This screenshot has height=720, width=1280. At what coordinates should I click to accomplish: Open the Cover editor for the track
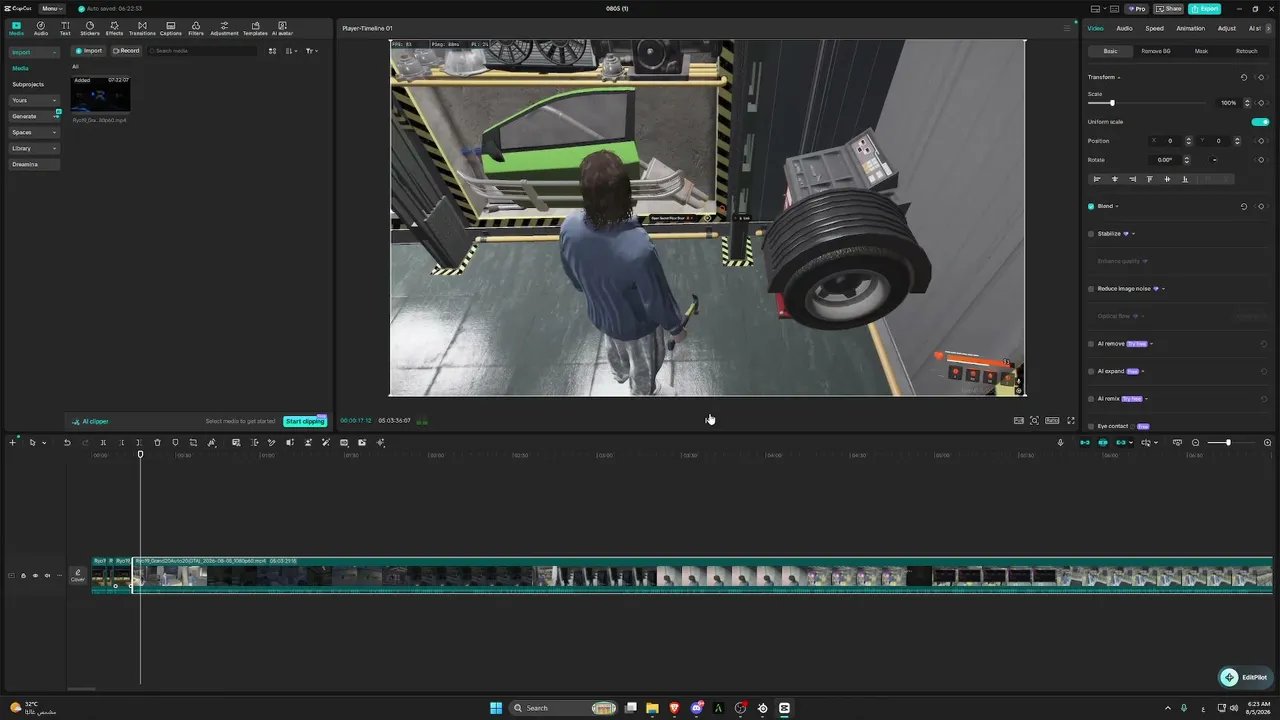(78, 576)
